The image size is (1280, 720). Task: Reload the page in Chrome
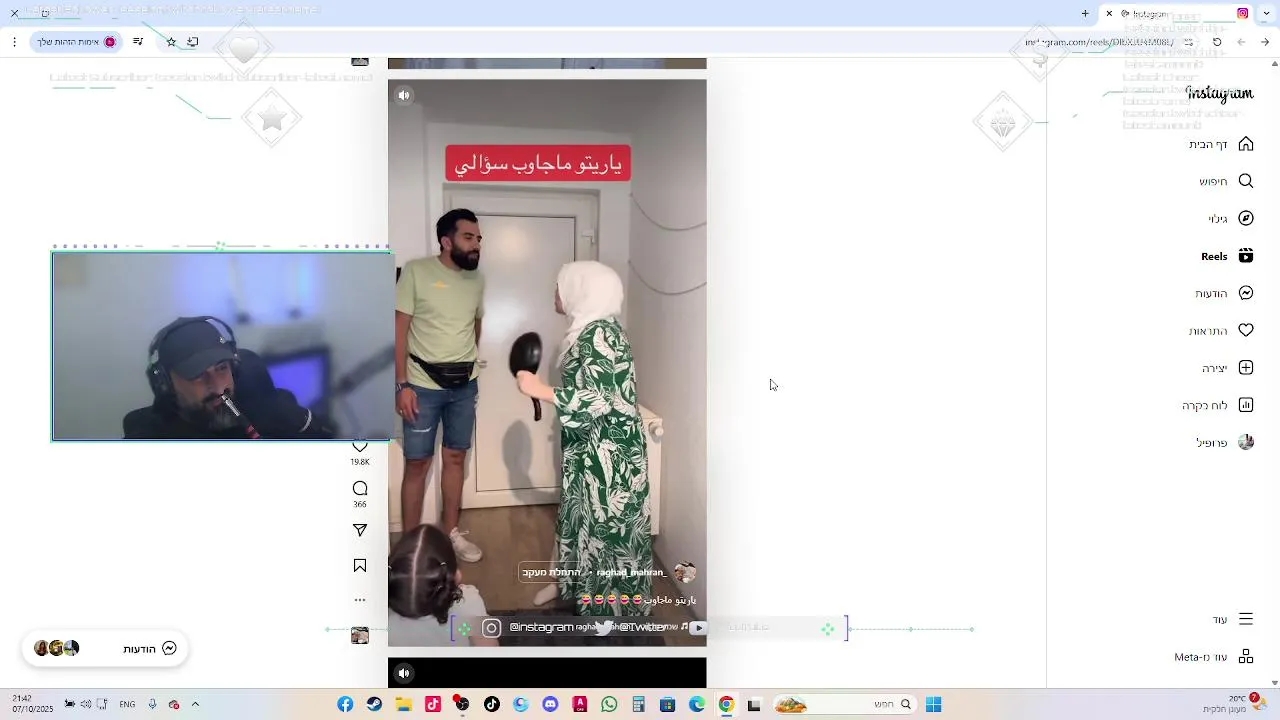click(x=1217, y=42)
